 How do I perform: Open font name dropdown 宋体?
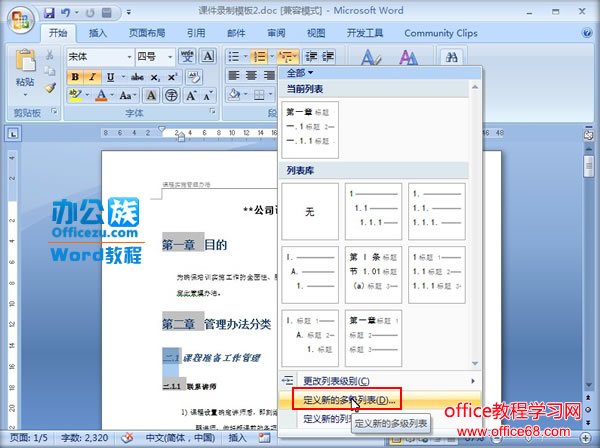(x=129, y=57)
